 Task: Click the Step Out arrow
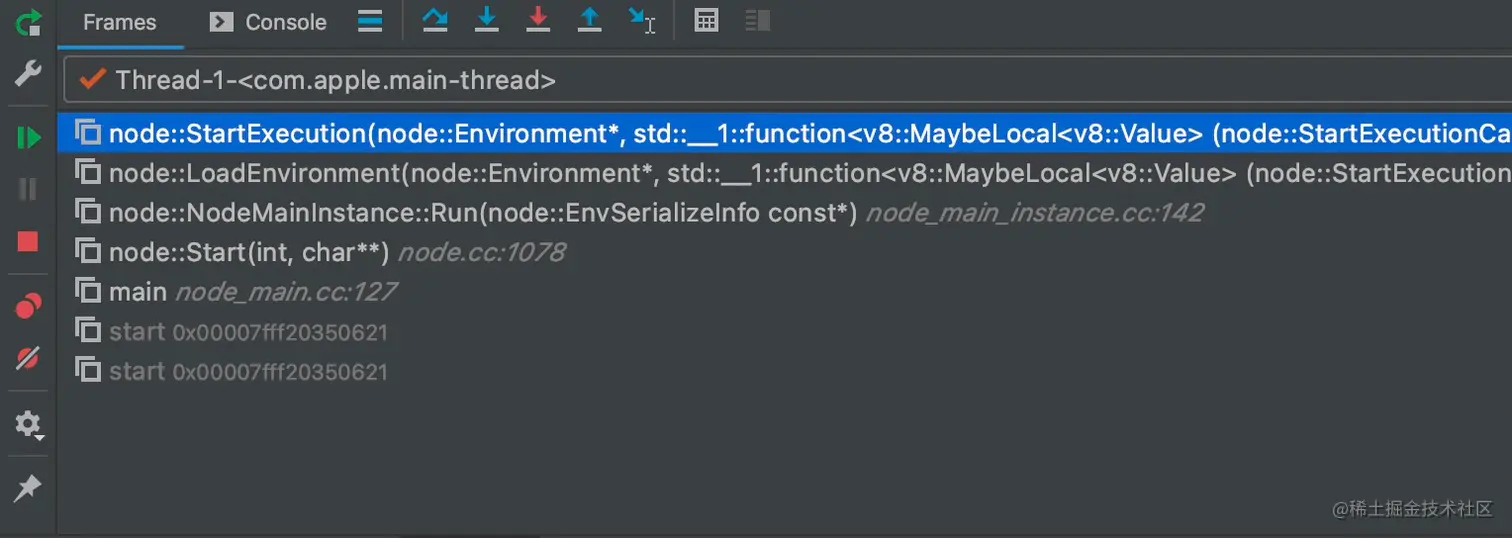tap(590, 21)
